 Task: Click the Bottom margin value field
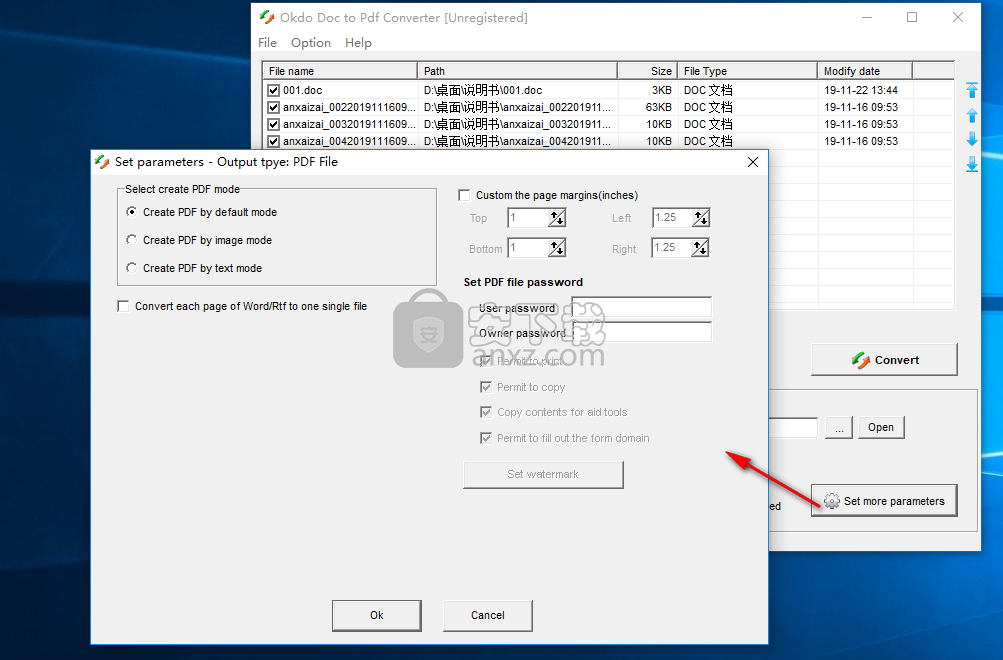(x=529, y=248)
